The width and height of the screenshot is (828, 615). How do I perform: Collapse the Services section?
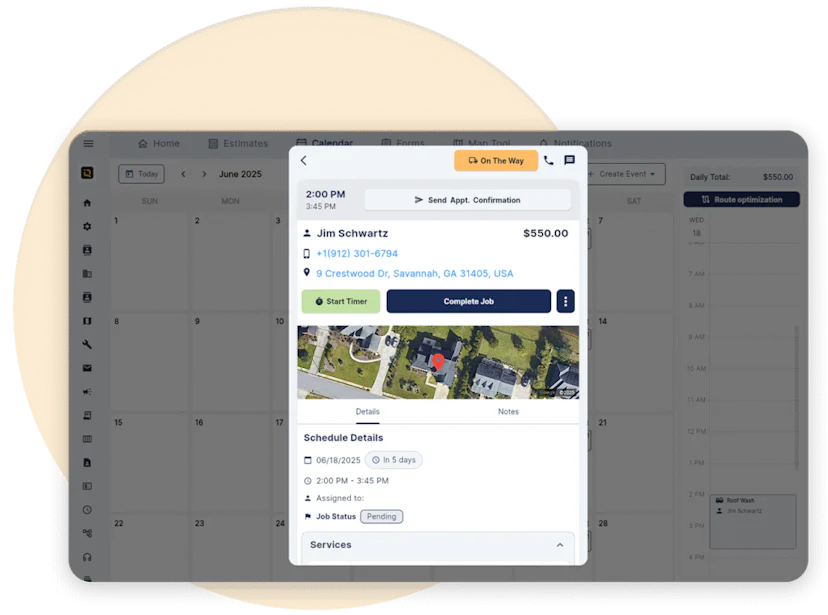(560, 545)
